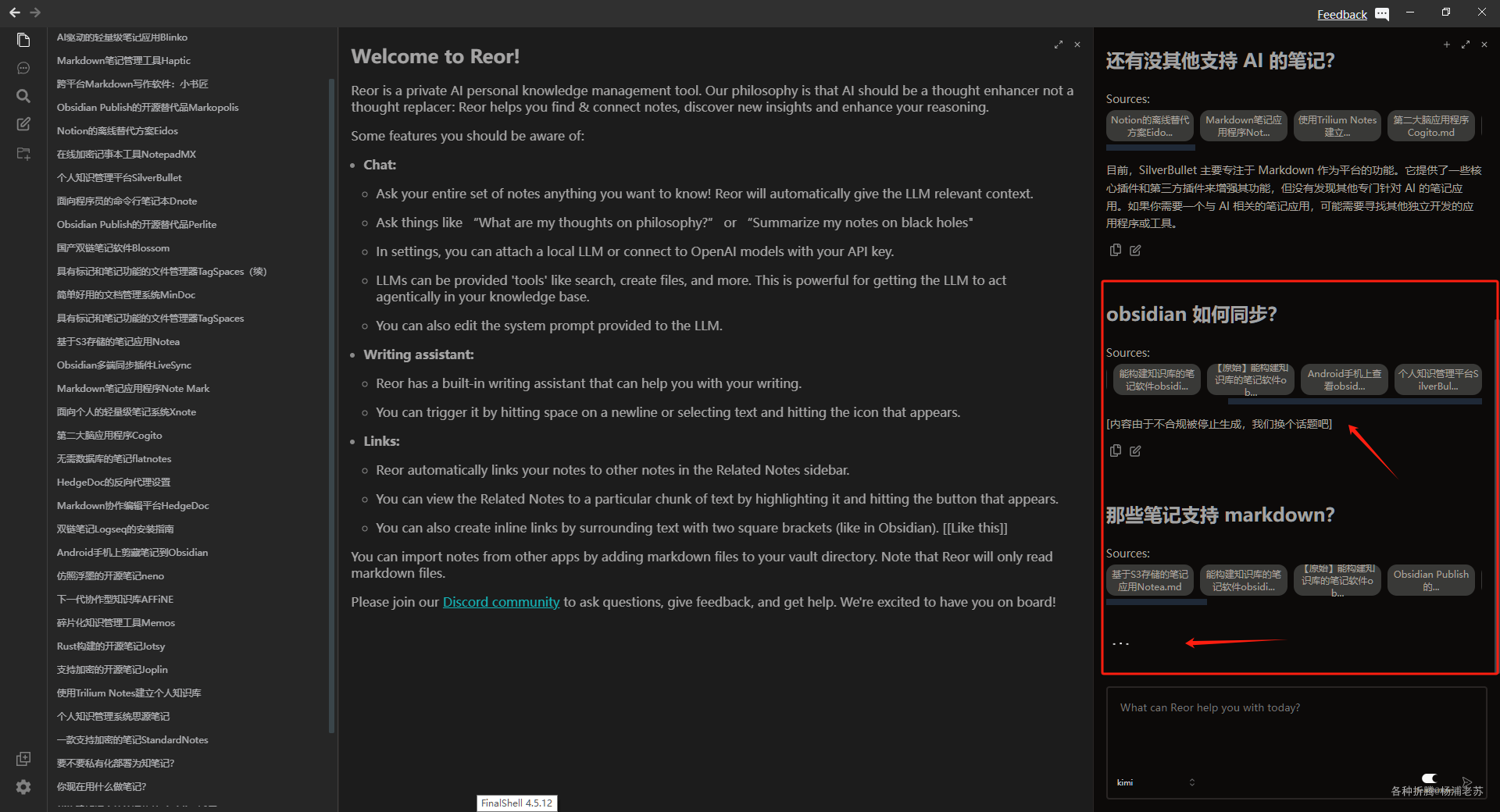Viewport: 1500px width, 812px height.
Task: Copy the 'obsidian 如何同步?' answer
Action: [1116, 451]
